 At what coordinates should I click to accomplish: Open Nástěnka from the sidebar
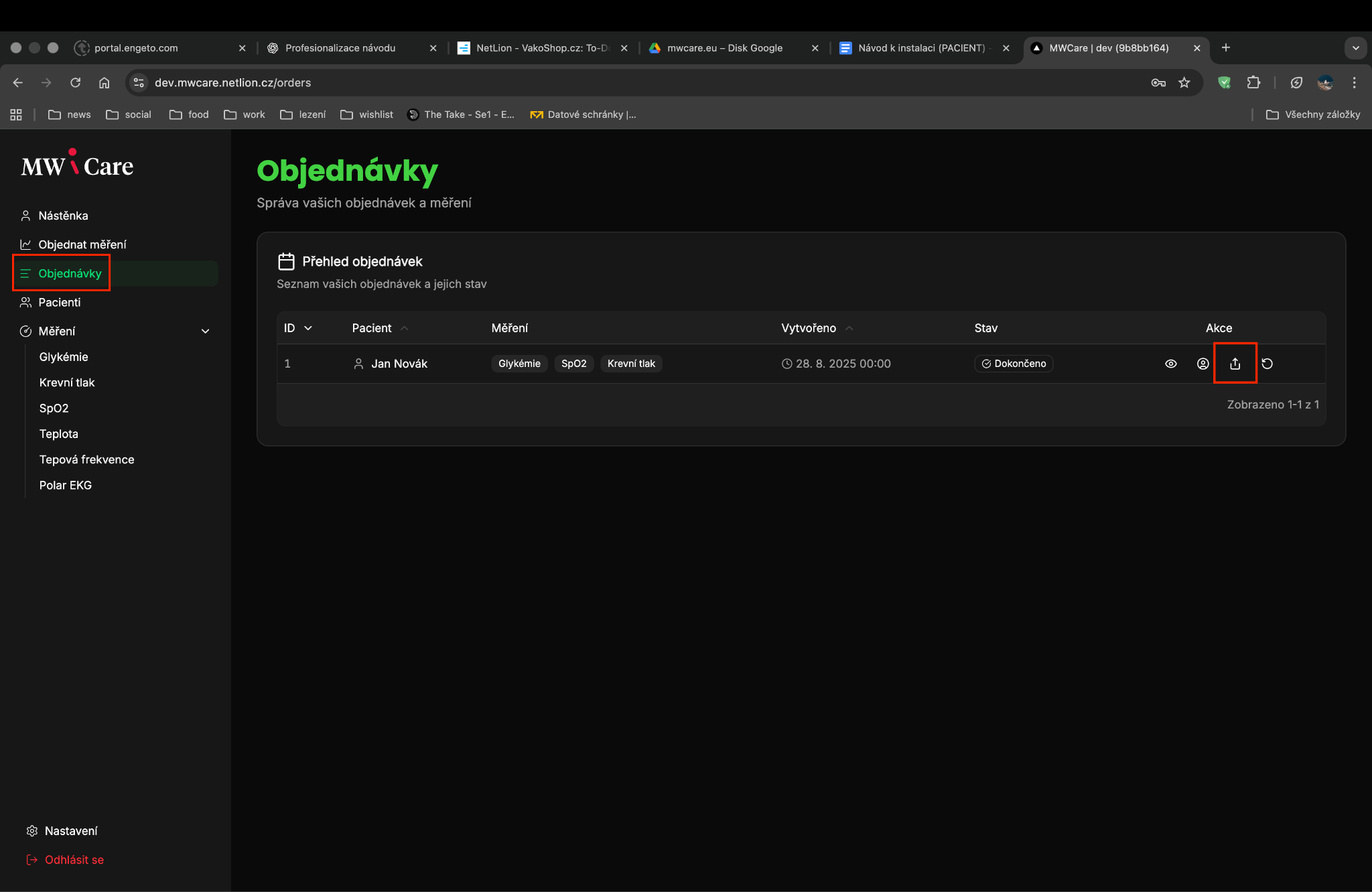(63, 216)
